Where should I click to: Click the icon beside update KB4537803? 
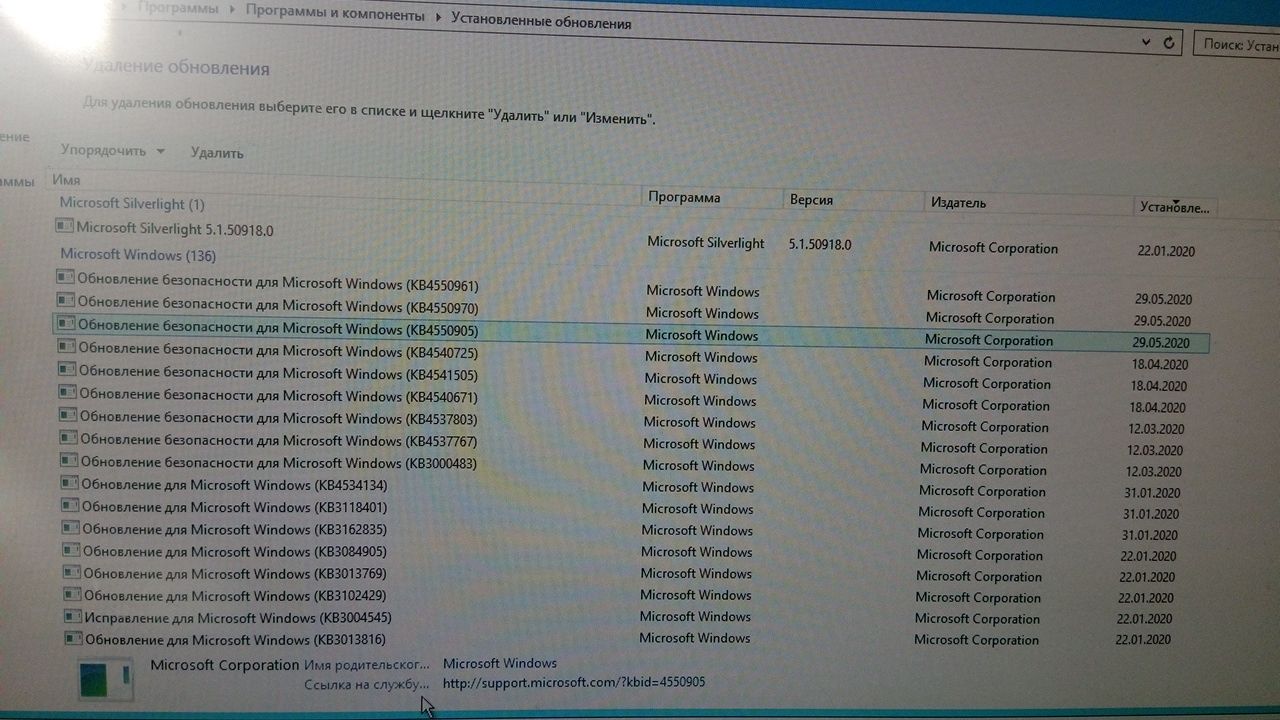pyautogui.click(x=68, y=414)
